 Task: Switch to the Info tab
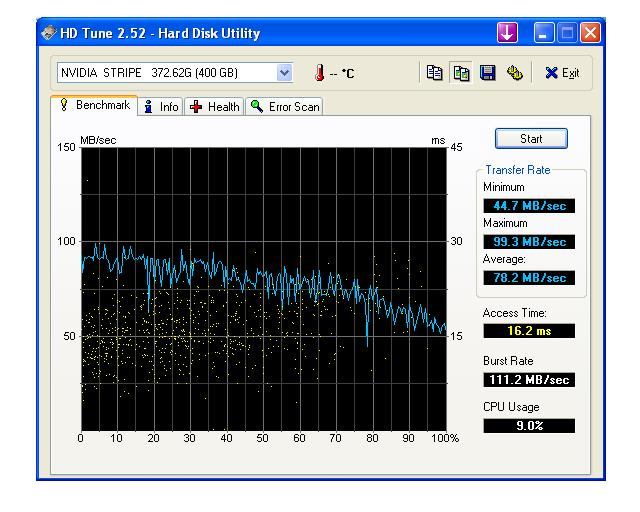161,107
